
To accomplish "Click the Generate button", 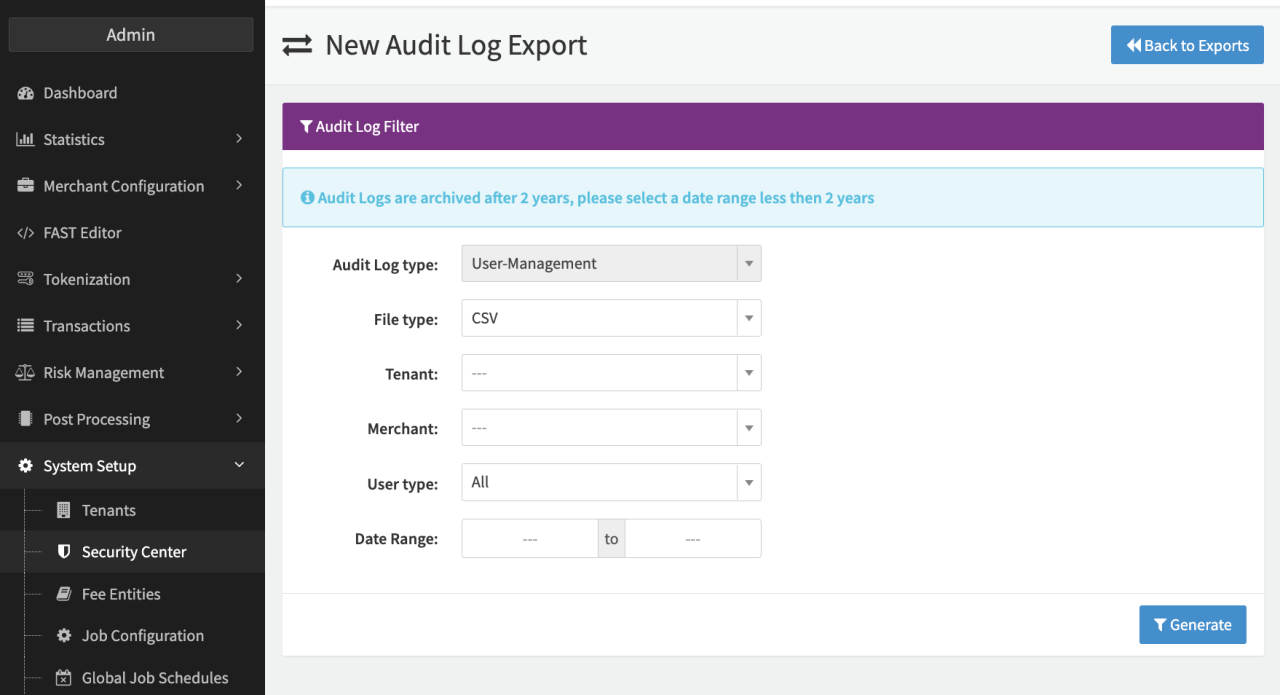I will click(1192, 625).
